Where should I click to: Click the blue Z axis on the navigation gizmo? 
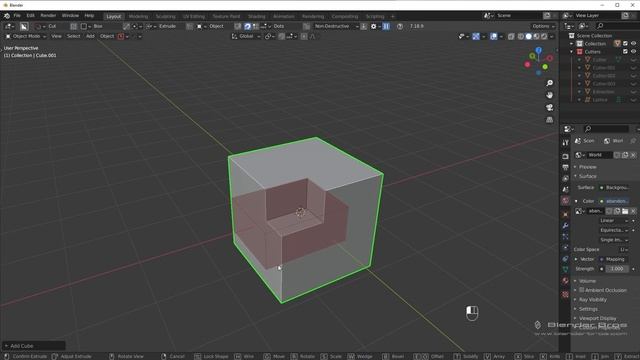click(539, 50)
